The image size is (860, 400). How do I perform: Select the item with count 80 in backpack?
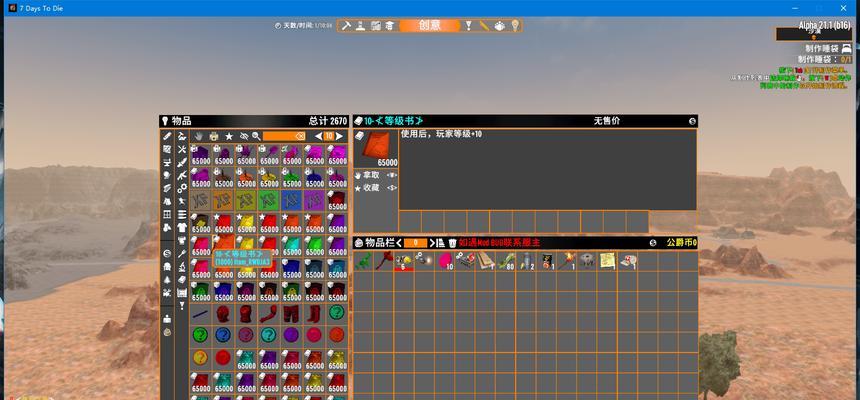(x=505, y=261)
